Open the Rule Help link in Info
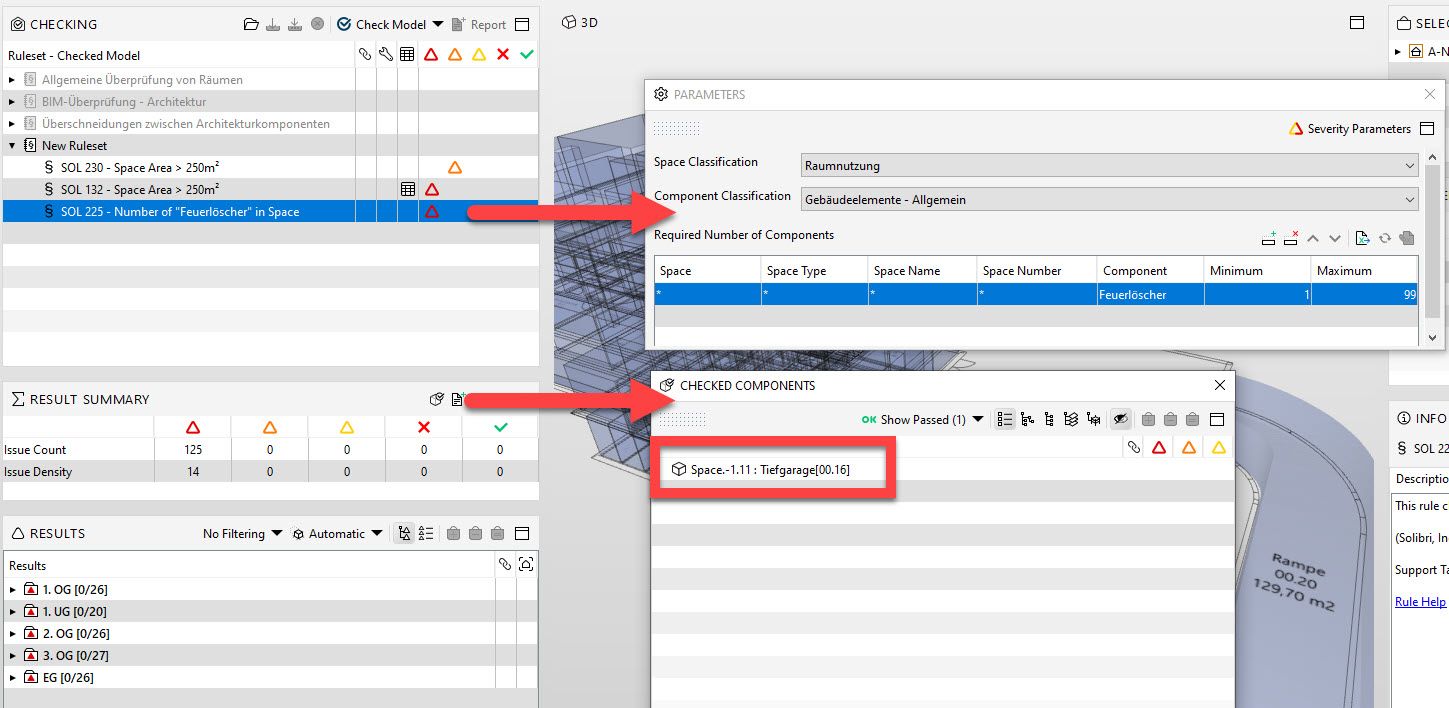 [x=1420, y=601]
